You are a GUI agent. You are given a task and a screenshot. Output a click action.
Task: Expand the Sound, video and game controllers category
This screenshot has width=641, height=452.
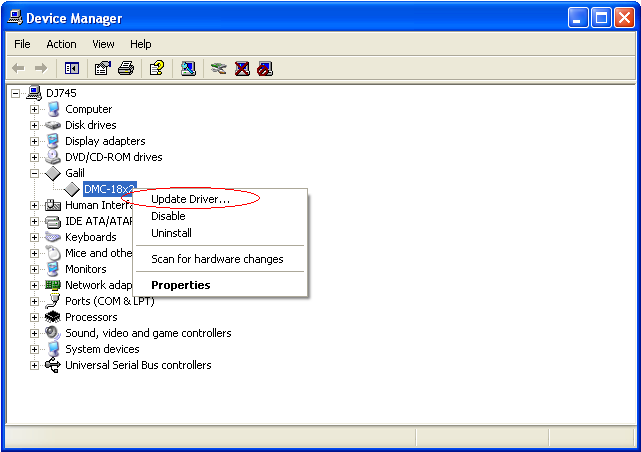pyautogui.click(x=34, y=333)
